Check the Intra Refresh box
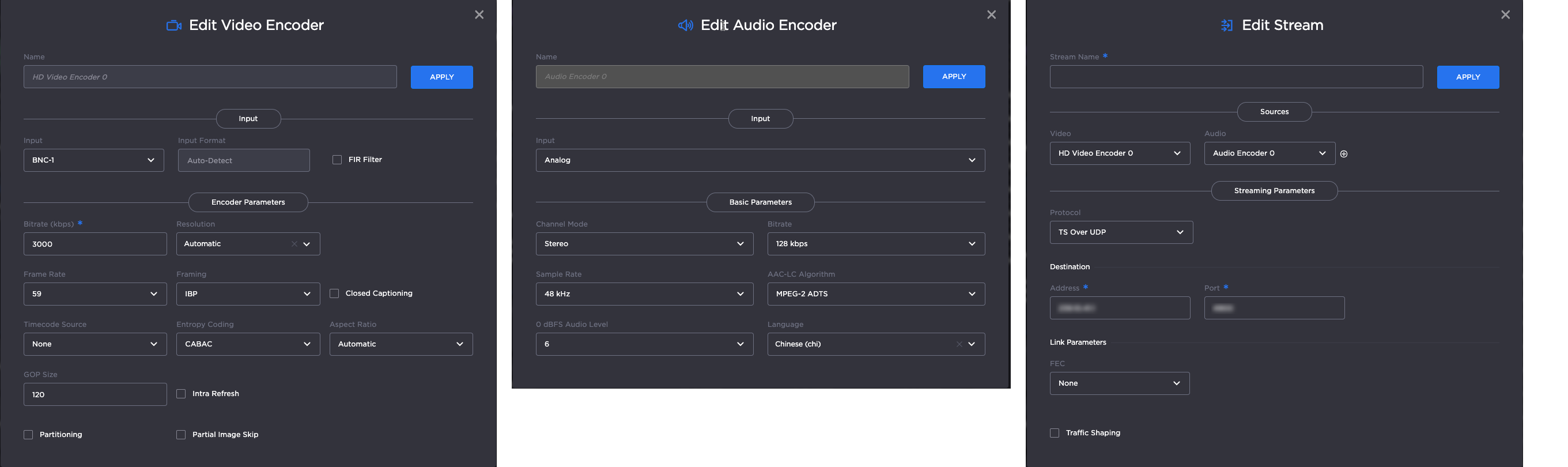 click(181, 394)
